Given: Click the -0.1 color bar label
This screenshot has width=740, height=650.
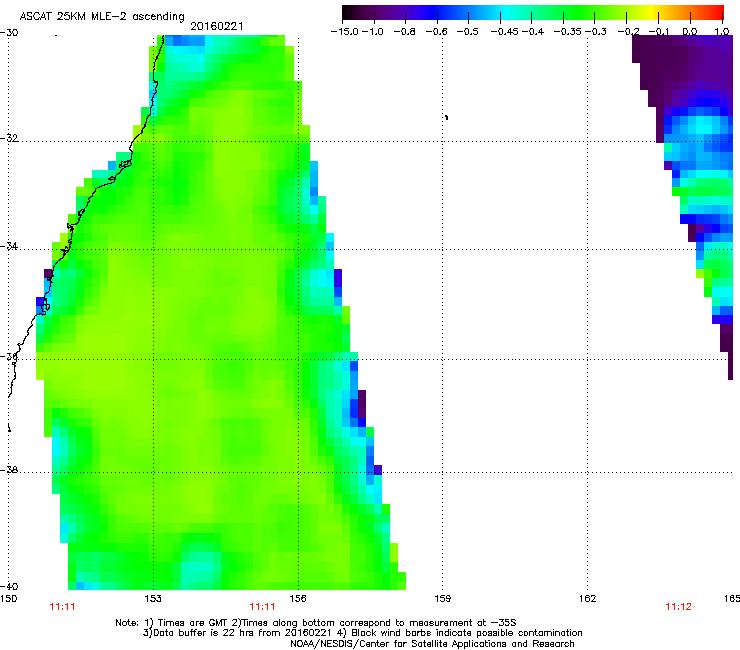Looking at the screenshot, I should (659, 32).
